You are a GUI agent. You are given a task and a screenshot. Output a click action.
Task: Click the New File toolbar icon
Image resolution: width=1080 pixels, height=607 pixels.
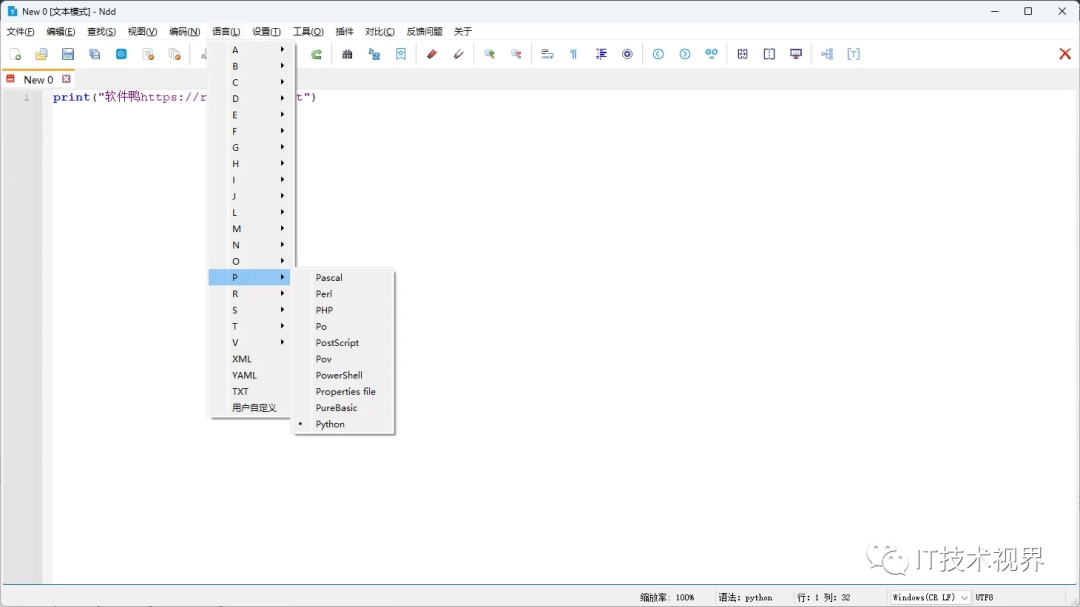(15, 54)
